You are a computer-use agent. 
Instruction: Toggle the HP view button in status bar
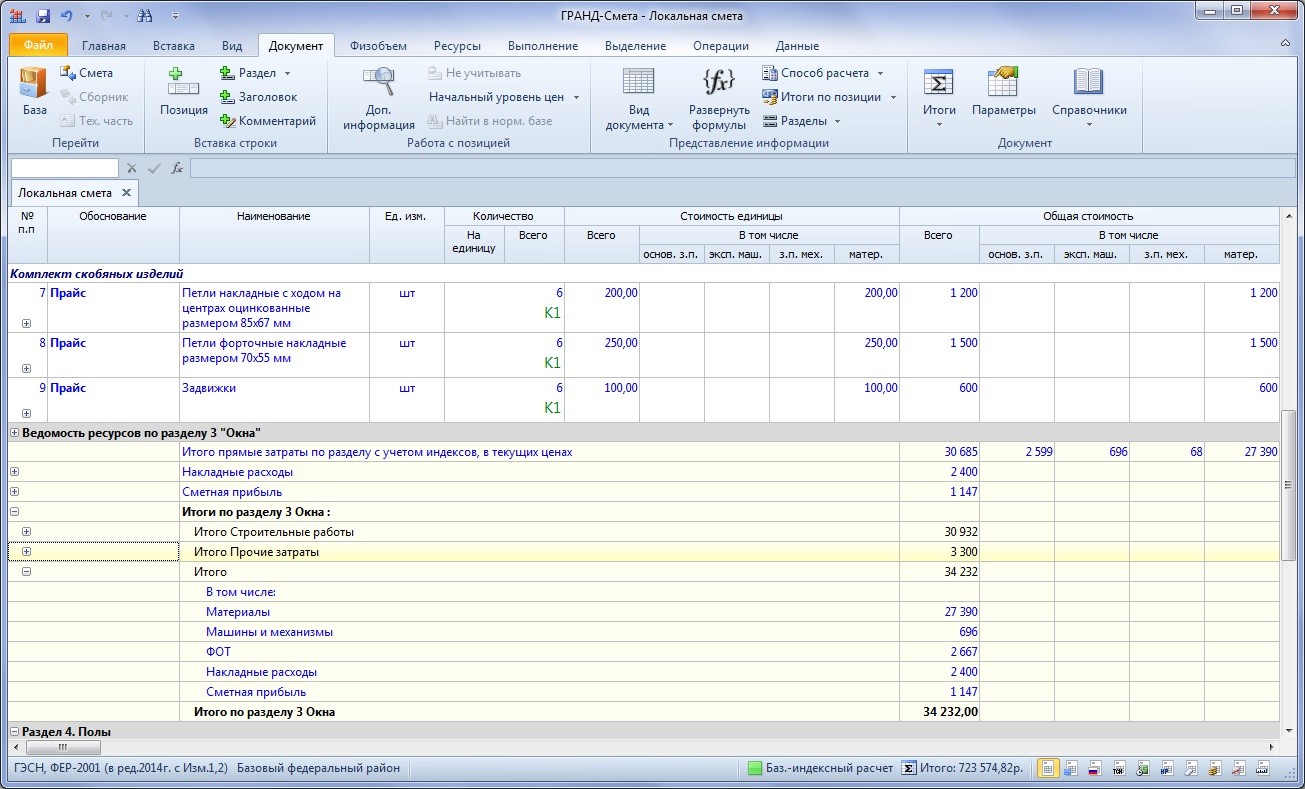click(x=1166, y=768)
